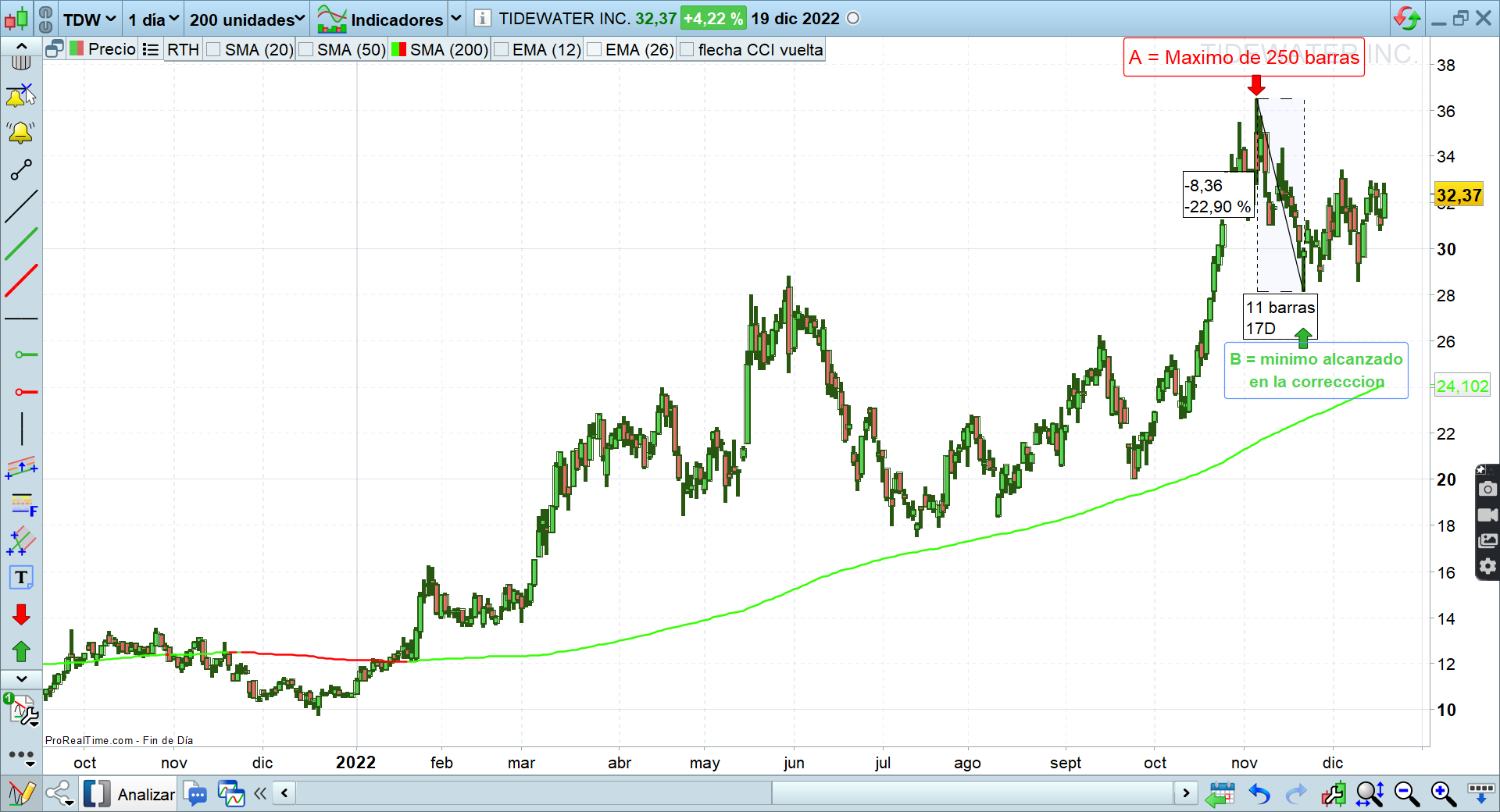
Task: Select the vertical line tool
Action: [x=22, y=429]
